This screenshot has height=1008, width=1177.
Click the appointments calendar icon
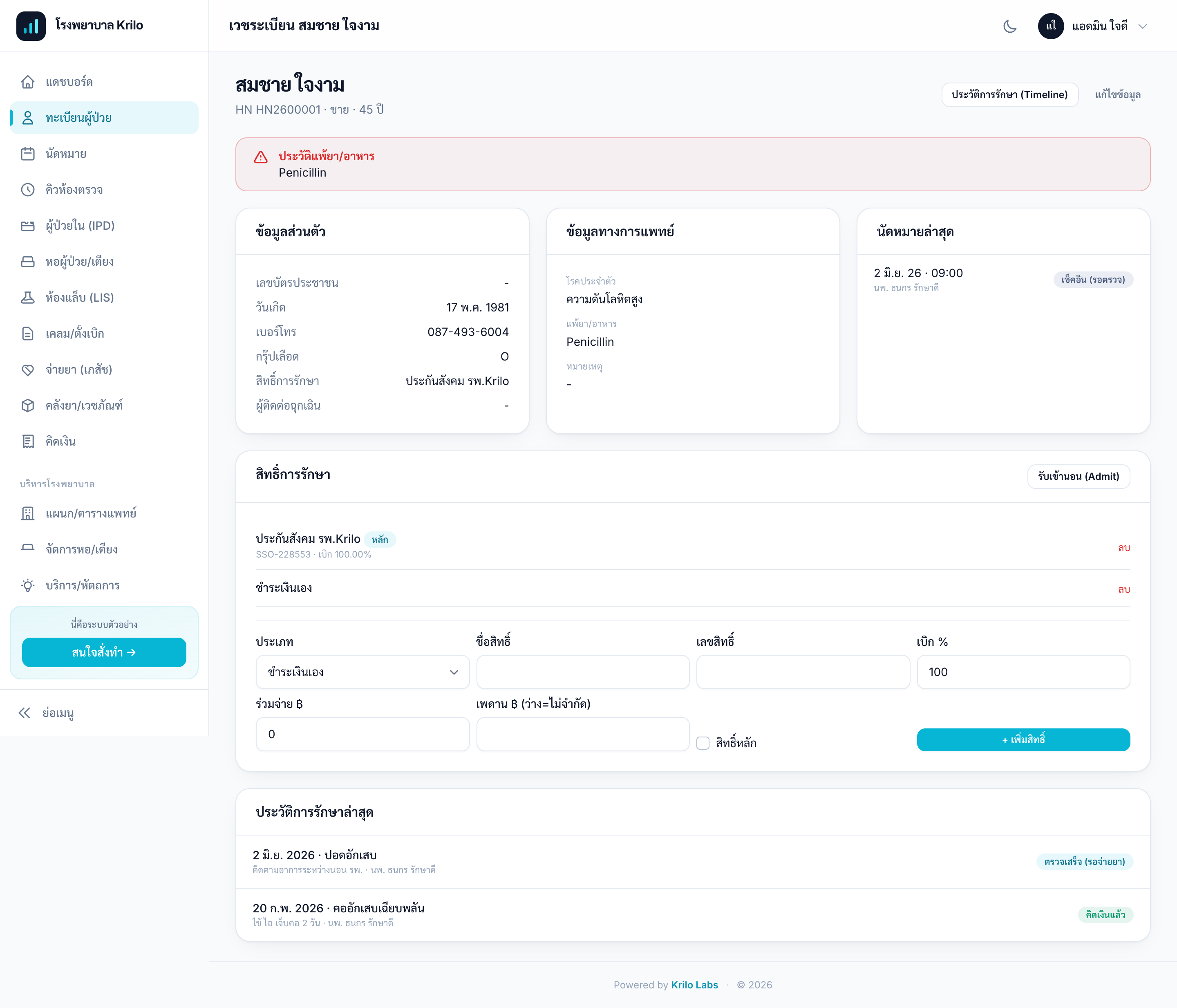[28, 154]
